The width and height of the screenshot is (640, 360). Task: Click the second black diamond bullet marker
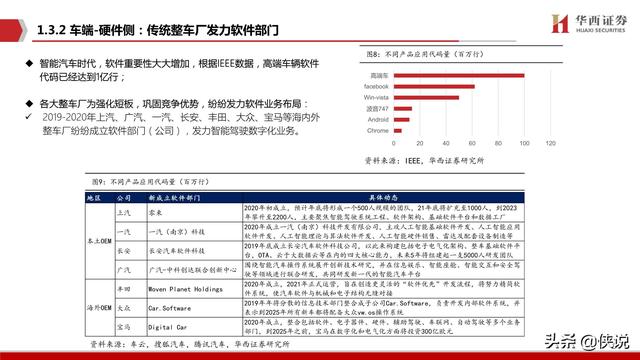(29, 104)
